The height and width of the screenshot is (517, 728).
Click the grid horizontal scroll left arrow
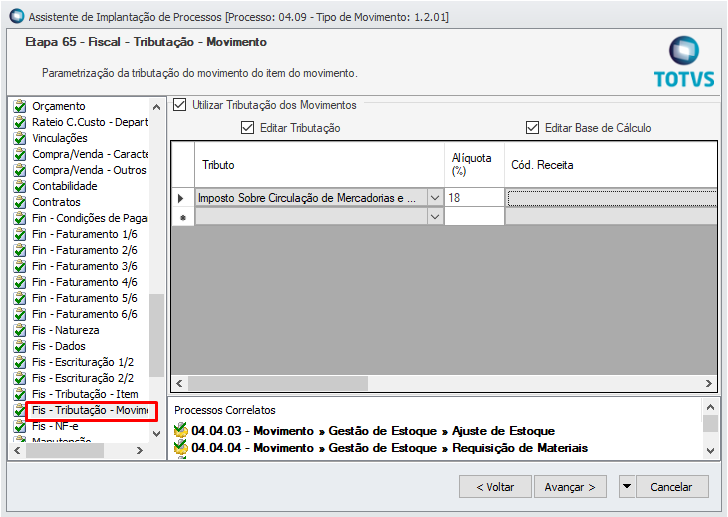click(x=179, y=383)
